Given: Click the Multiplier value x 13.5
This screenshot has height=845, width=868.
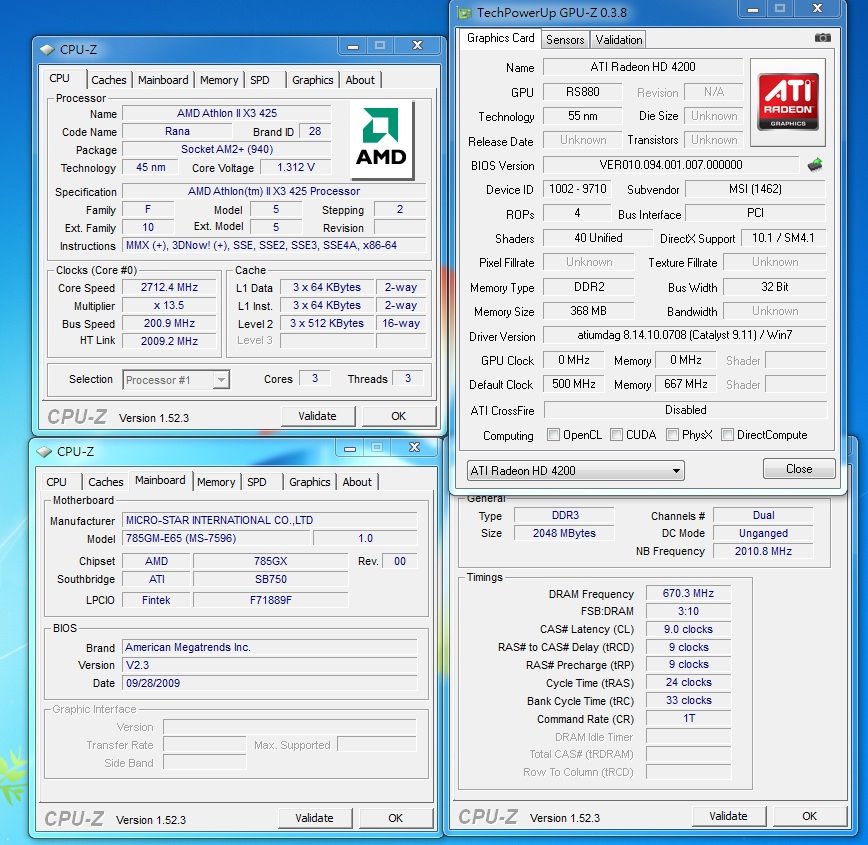Looking at the screenshot, I should pyautogui.click(x=169, y=305).
